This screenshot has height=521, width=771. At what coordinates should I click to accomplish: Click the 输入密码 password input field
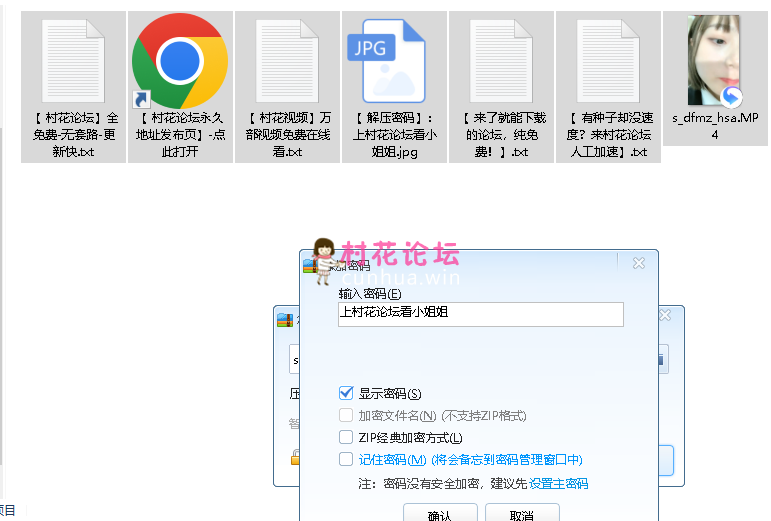pos(480,314)
